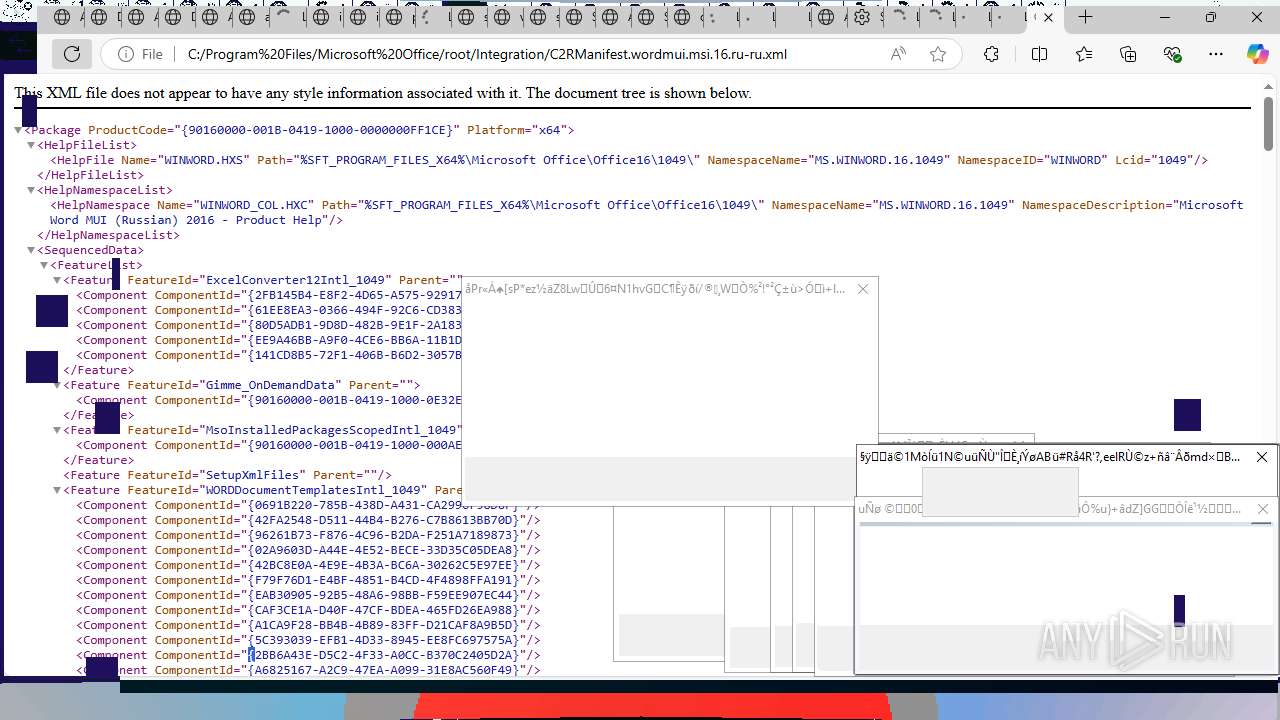This screenshot has width=1280, height=720.
Task: Select component {42FA2548-D511-44B4-B276-C7B8613BB70D}
Action: click(308, 520)
